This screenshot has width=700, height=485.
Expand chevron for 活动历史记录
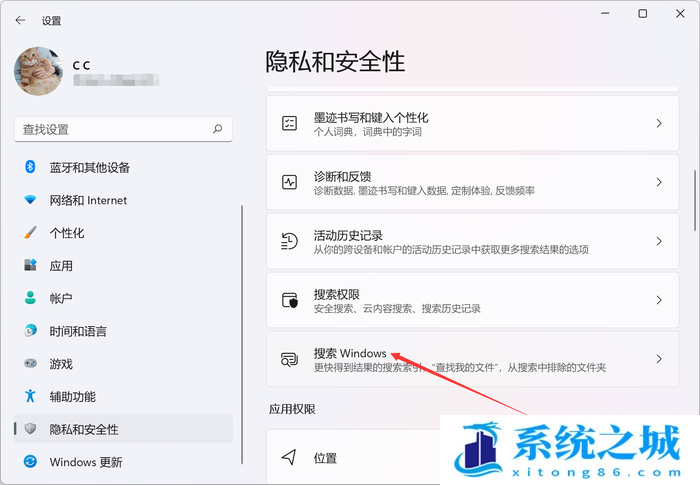tap(659, 241)
